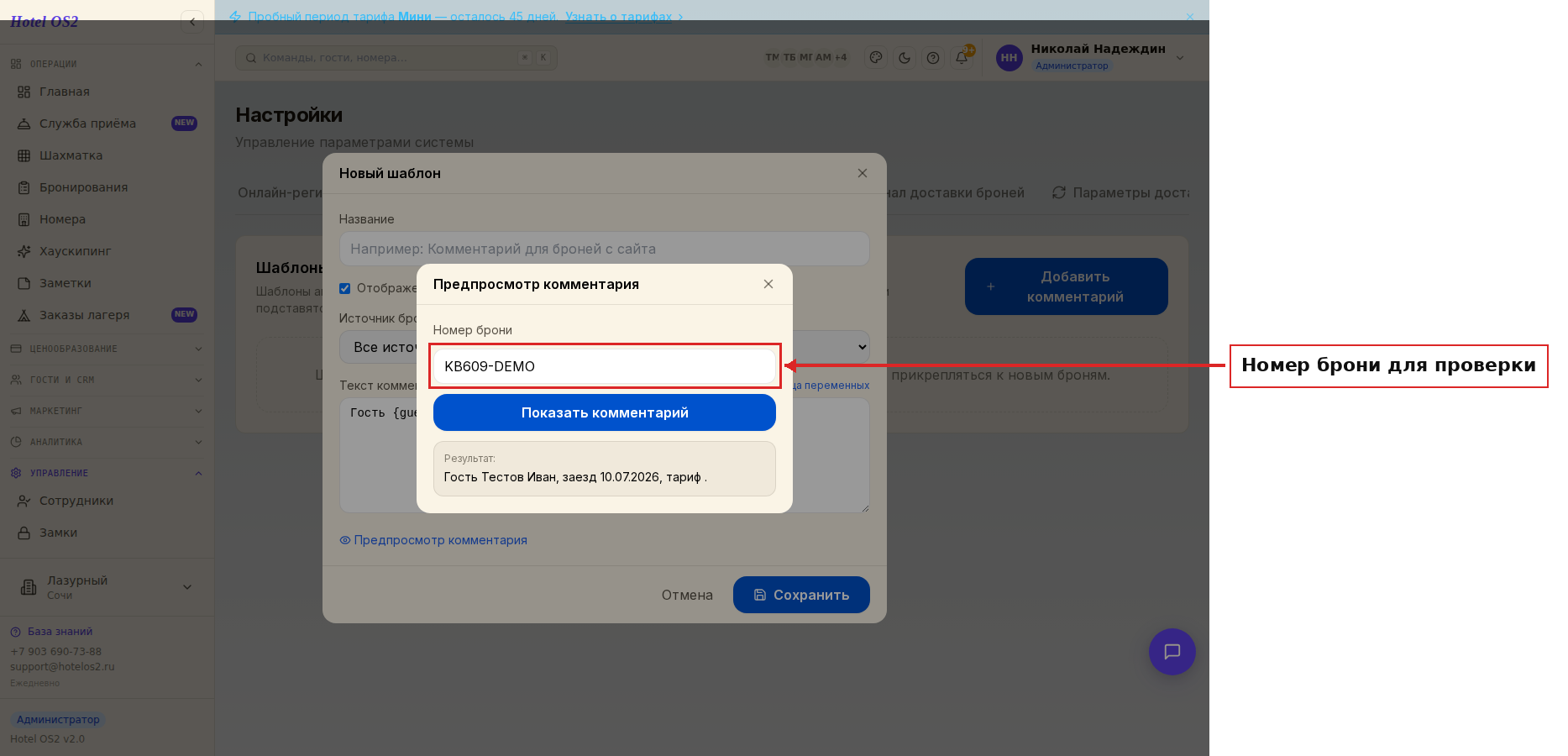1568x756 pixels.
Task: Open the theme palette icon in header
Action: click(x=876, y=58)
